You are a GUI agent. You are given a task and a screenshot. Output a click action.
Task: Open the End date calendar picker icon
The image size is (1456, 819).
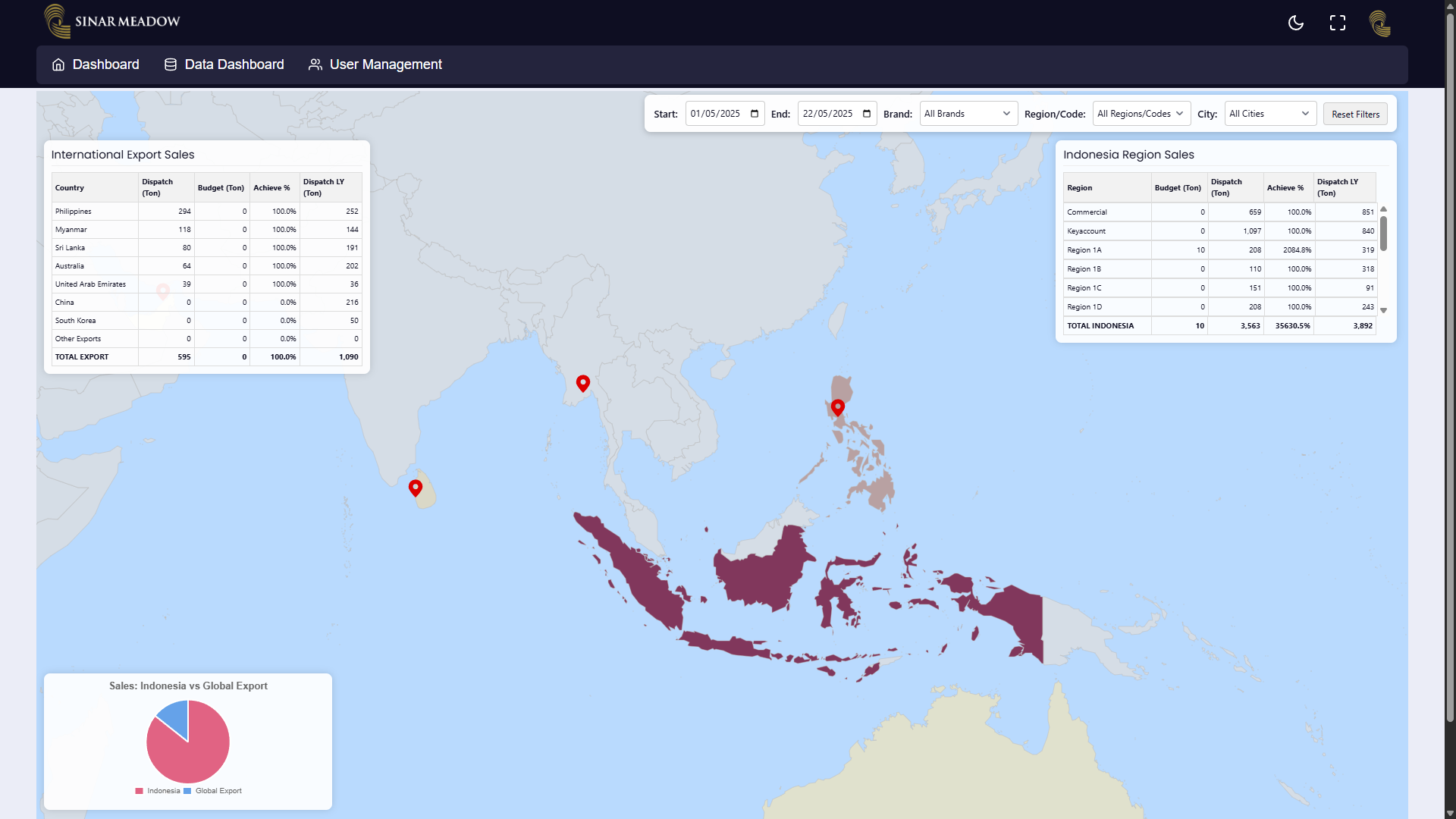867,114
